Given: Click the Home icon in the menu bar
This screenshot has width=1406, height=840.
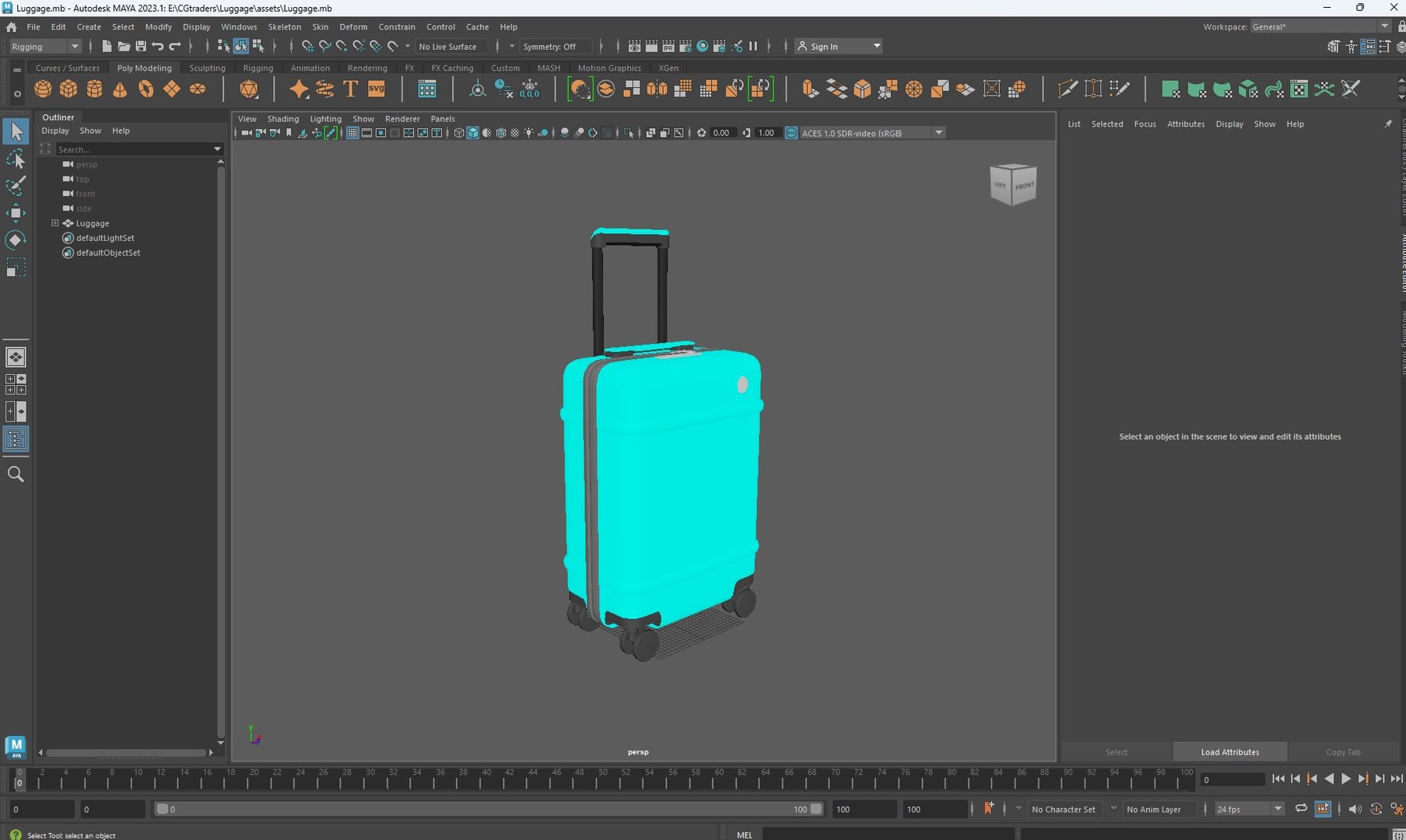Looking at the screenshot, I should (11, 26).
